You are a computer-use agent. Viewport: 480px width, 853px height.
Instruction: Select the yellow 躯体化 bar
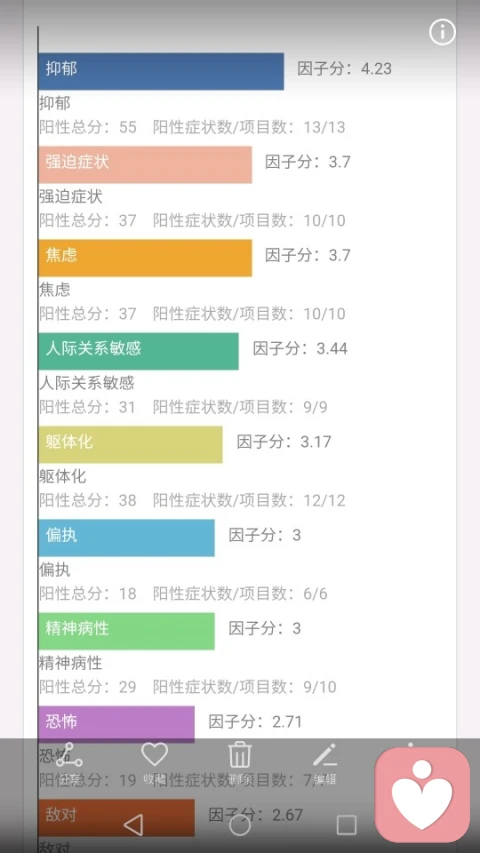[x=131, y=444]
